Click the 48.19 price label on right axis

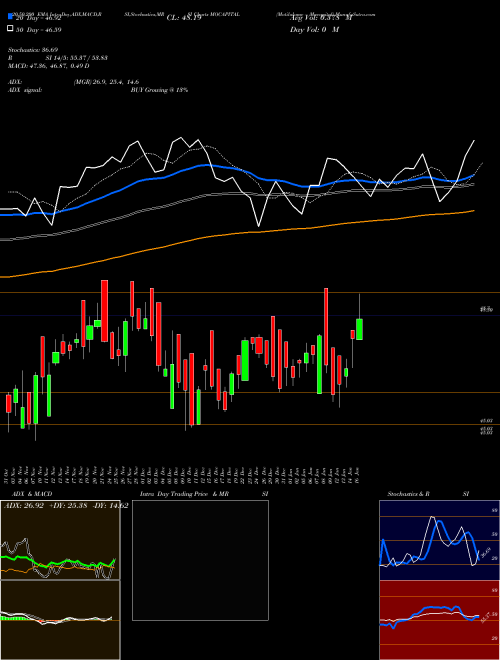tap(487, 309)
